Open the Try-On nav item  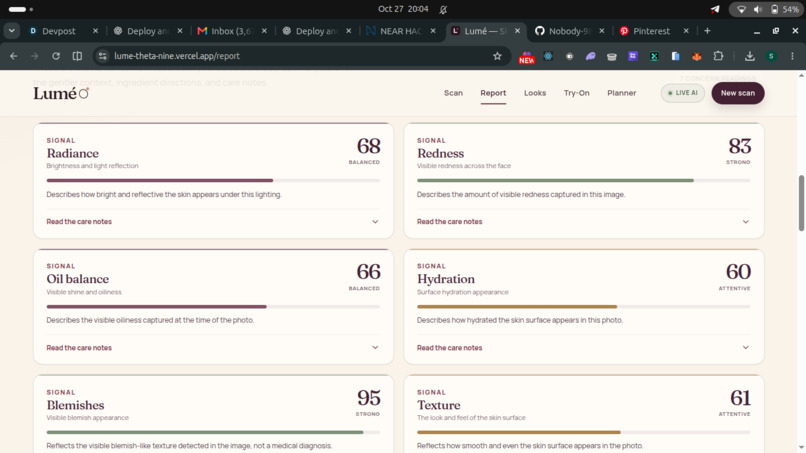pos(576,93)
